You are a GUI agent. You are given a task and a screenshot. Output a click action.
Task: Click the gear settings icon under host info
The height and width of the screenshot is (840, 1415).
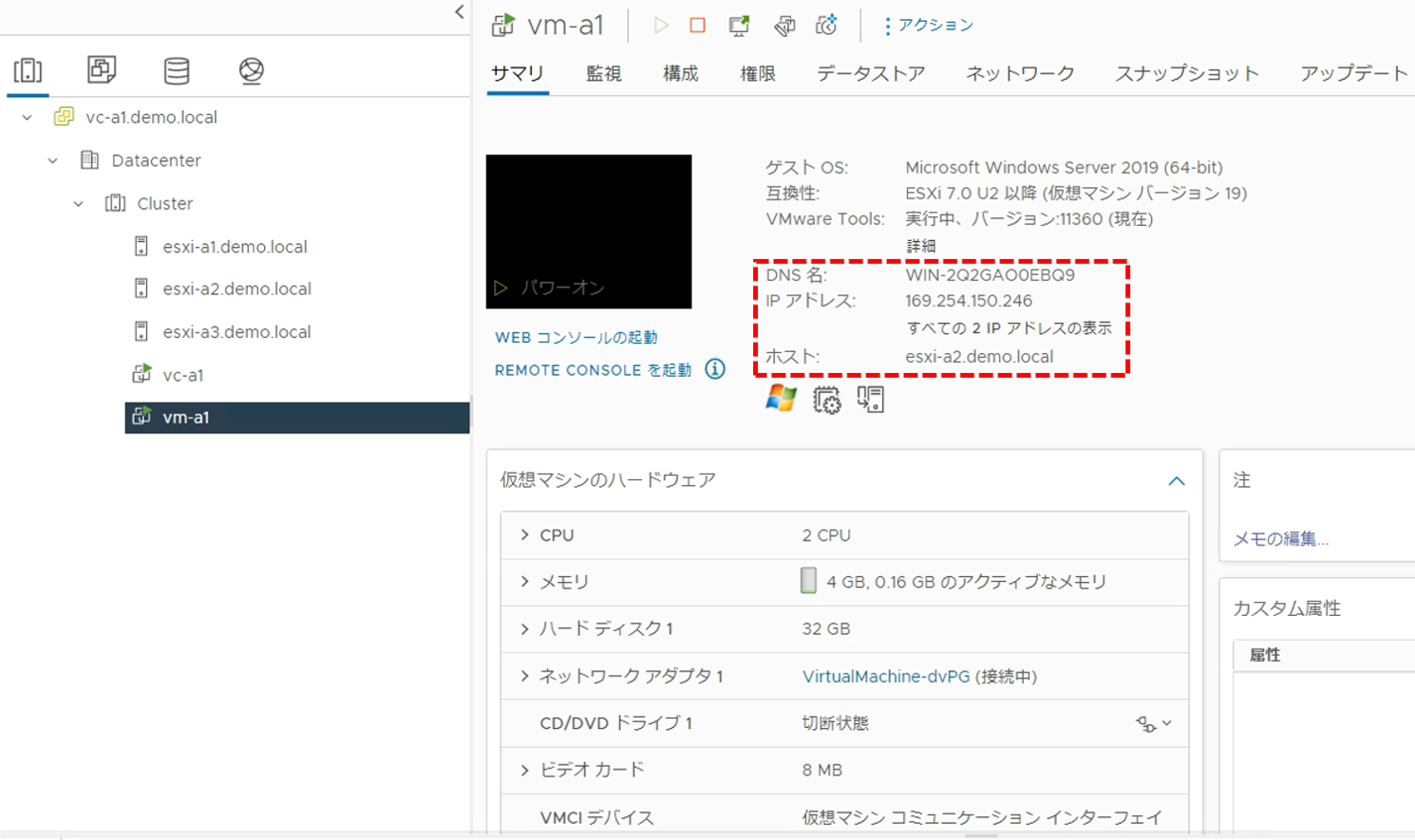pos(826,400)
